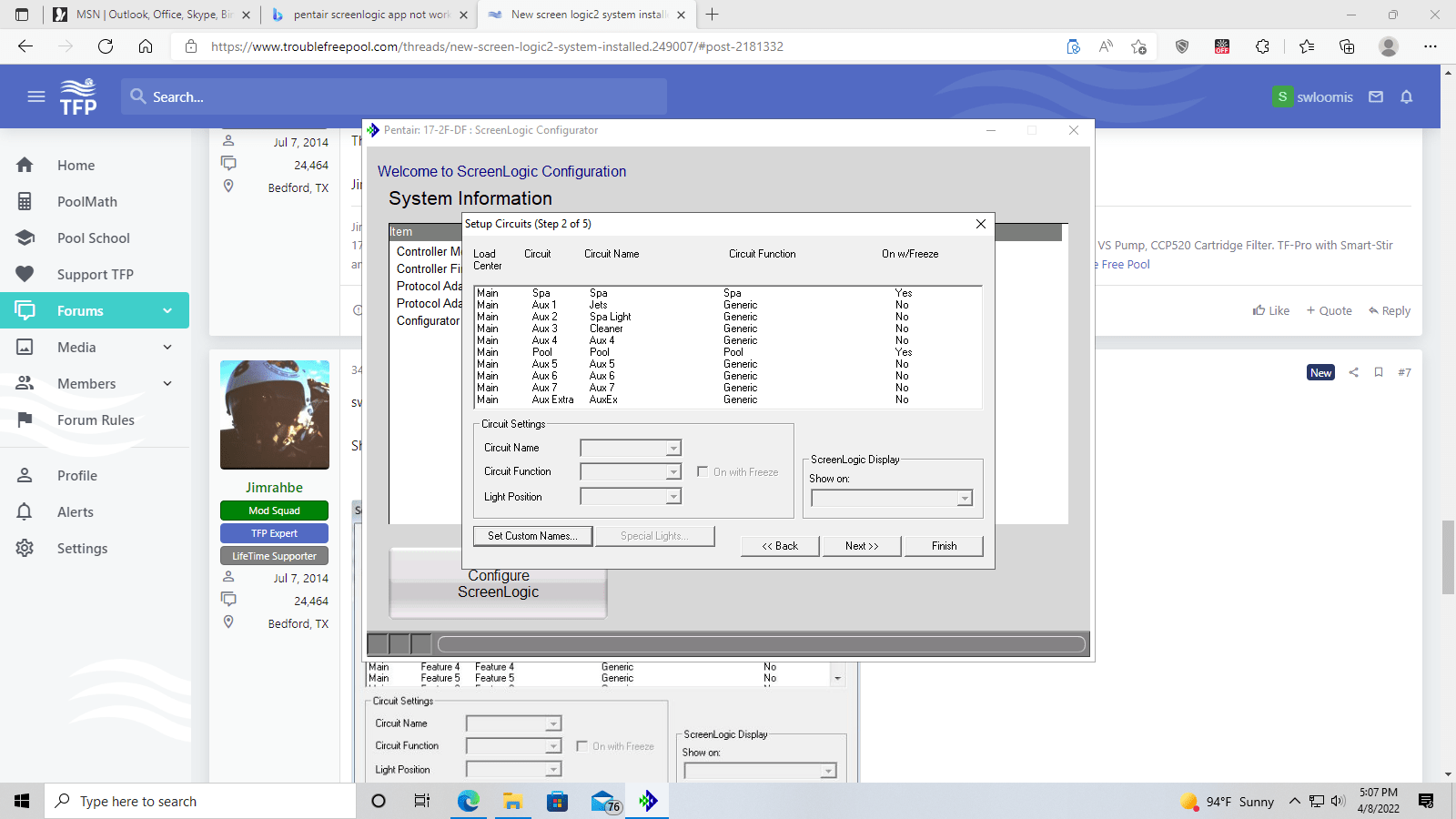Image resolution: width=1456 pixels, height=819 pixels.
Task: Click the Support TFP heart icon
Action: (25, 274)
